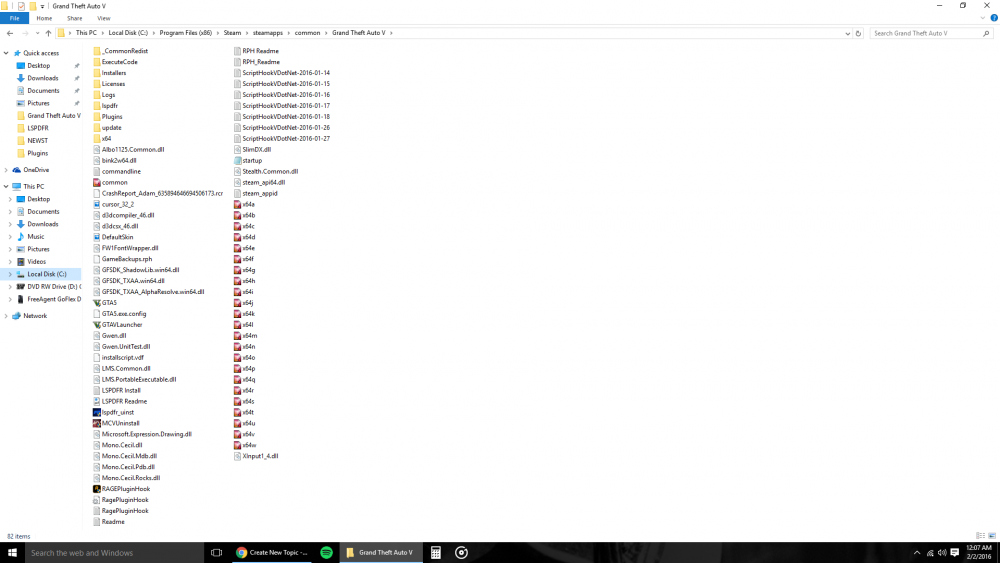Open the Share ribbon tab
The height and width of the screenshot is (563, 1000).
coord(75,18)
